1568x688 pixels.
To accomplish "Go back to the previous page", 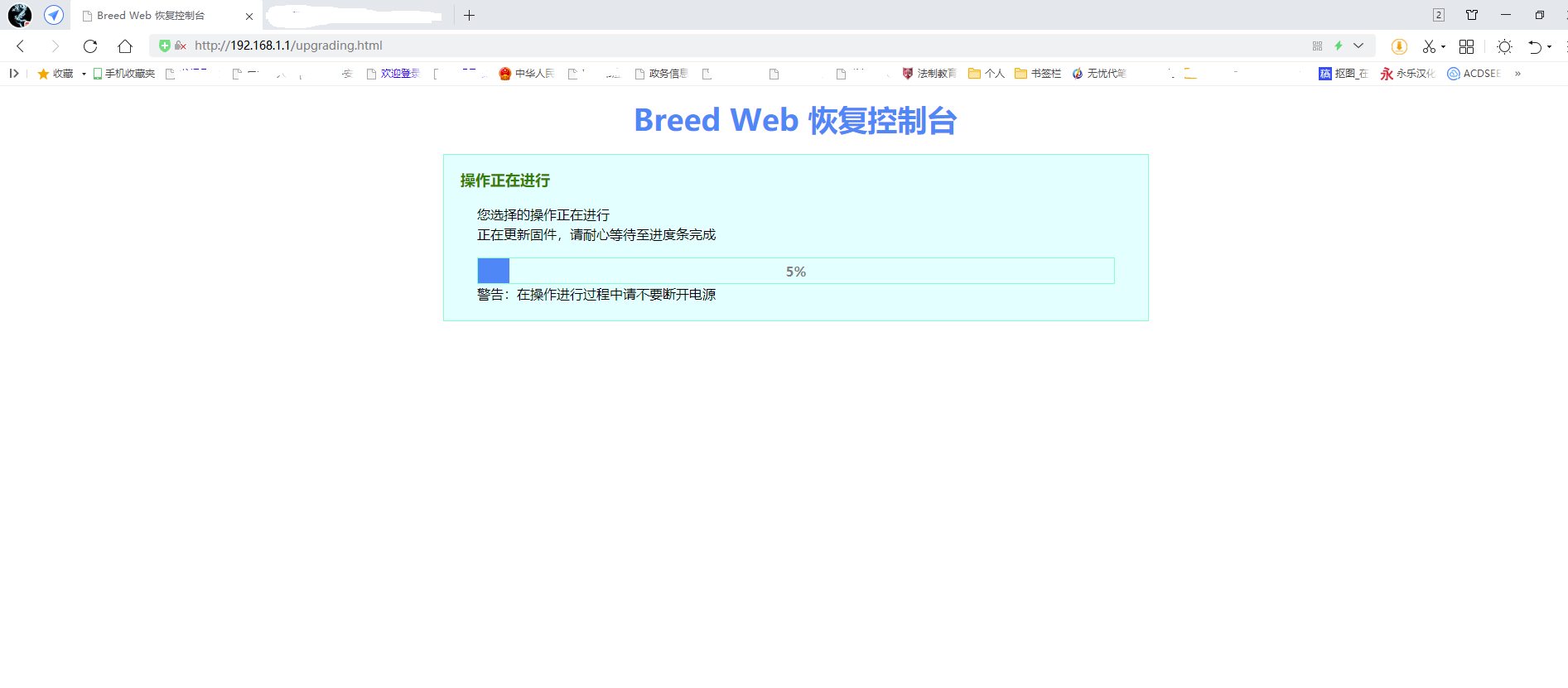I will tap(21, 46).
